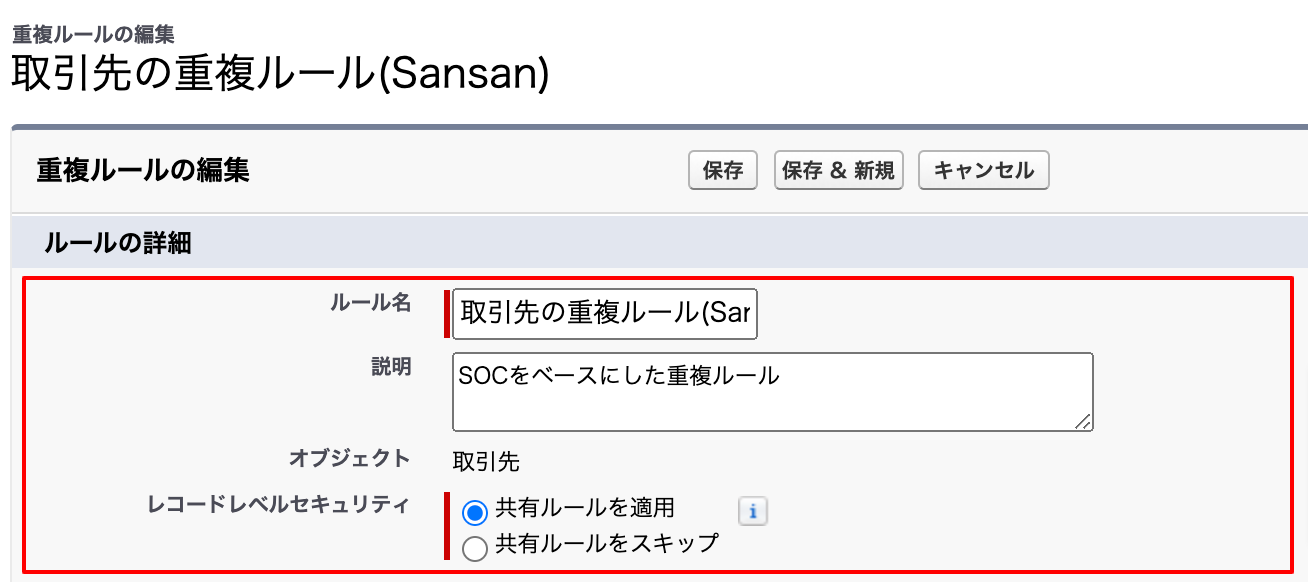The height and width of the screenshot is (582, 1308).
Task: Click the ルール名 field label
Action: pyautogui.click(x=370, y=304)
